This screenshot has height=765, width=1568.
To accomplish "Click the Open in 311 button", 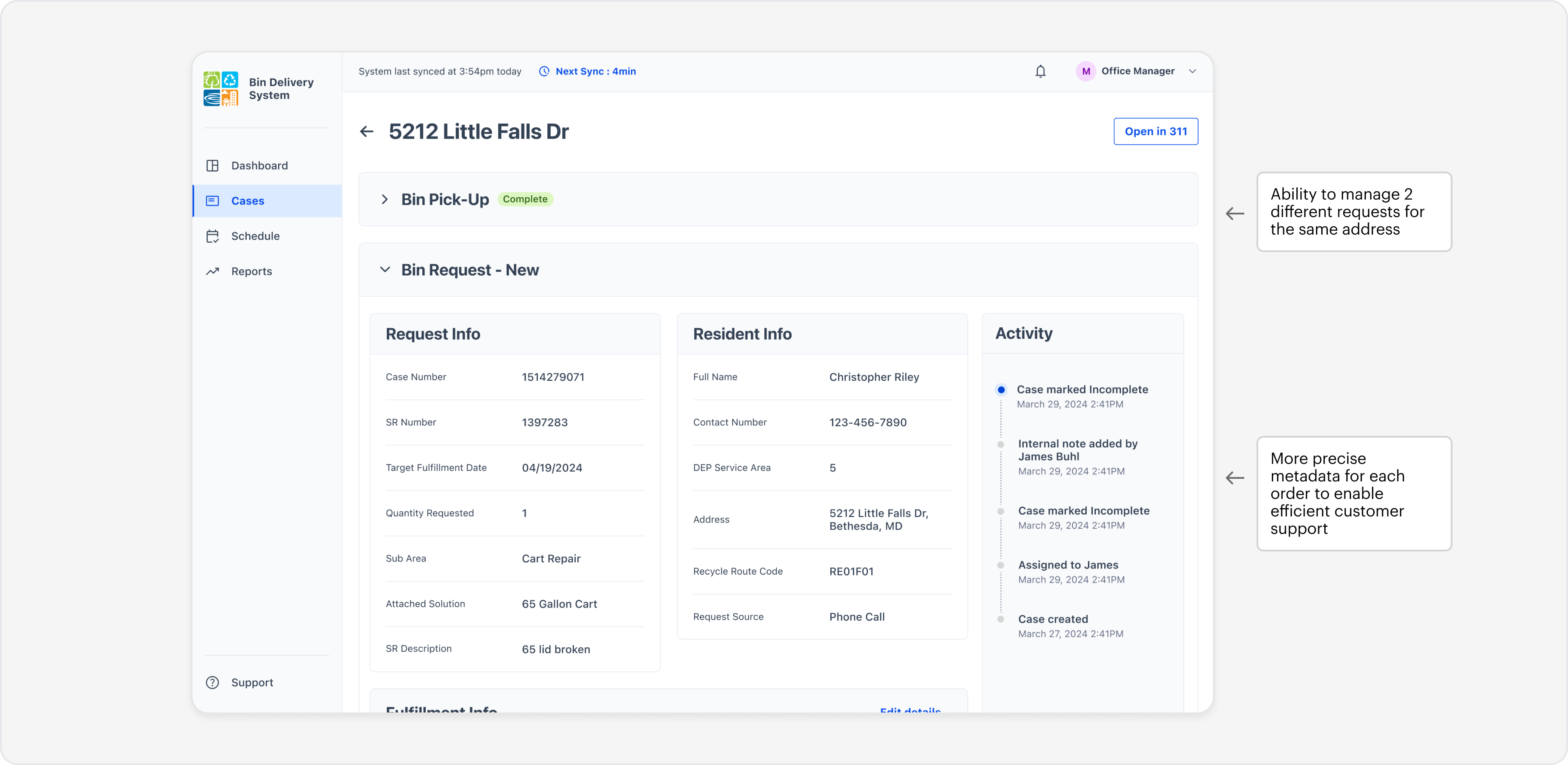I will pyautogui.click(x=1156, y=132).
